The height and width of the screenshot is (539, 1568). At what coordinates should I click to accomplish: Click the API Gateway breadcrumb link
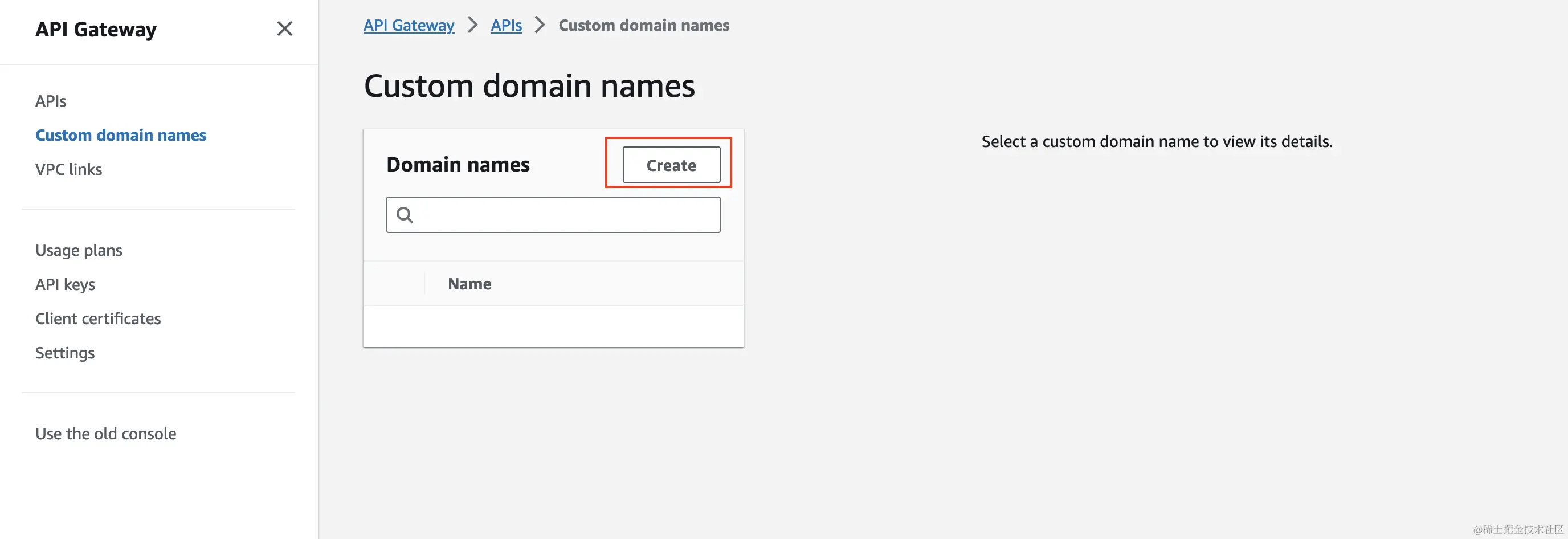click(x=409, y=26)
